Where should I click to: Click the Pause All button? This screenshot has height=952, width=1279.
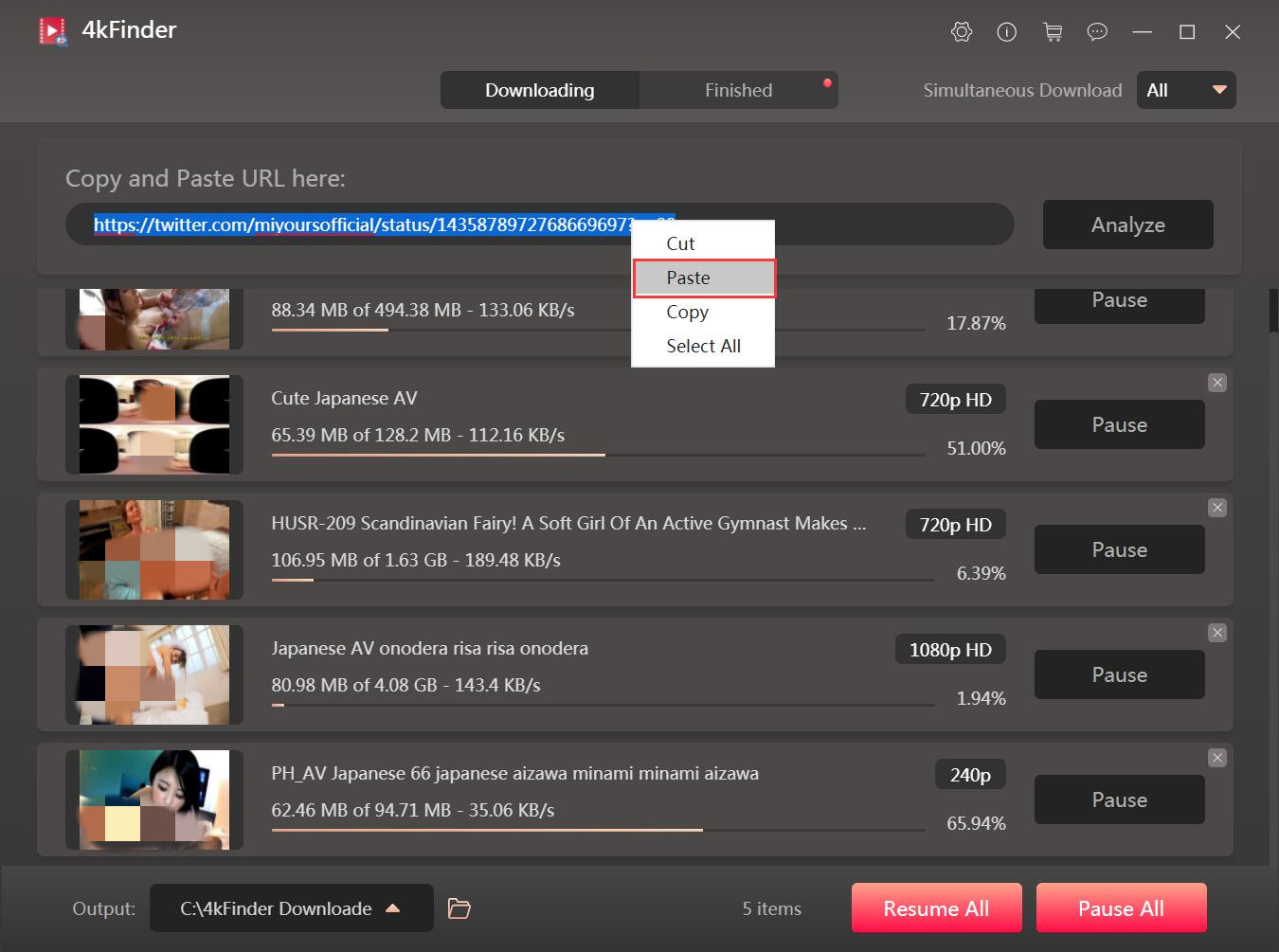[1121, 908]
